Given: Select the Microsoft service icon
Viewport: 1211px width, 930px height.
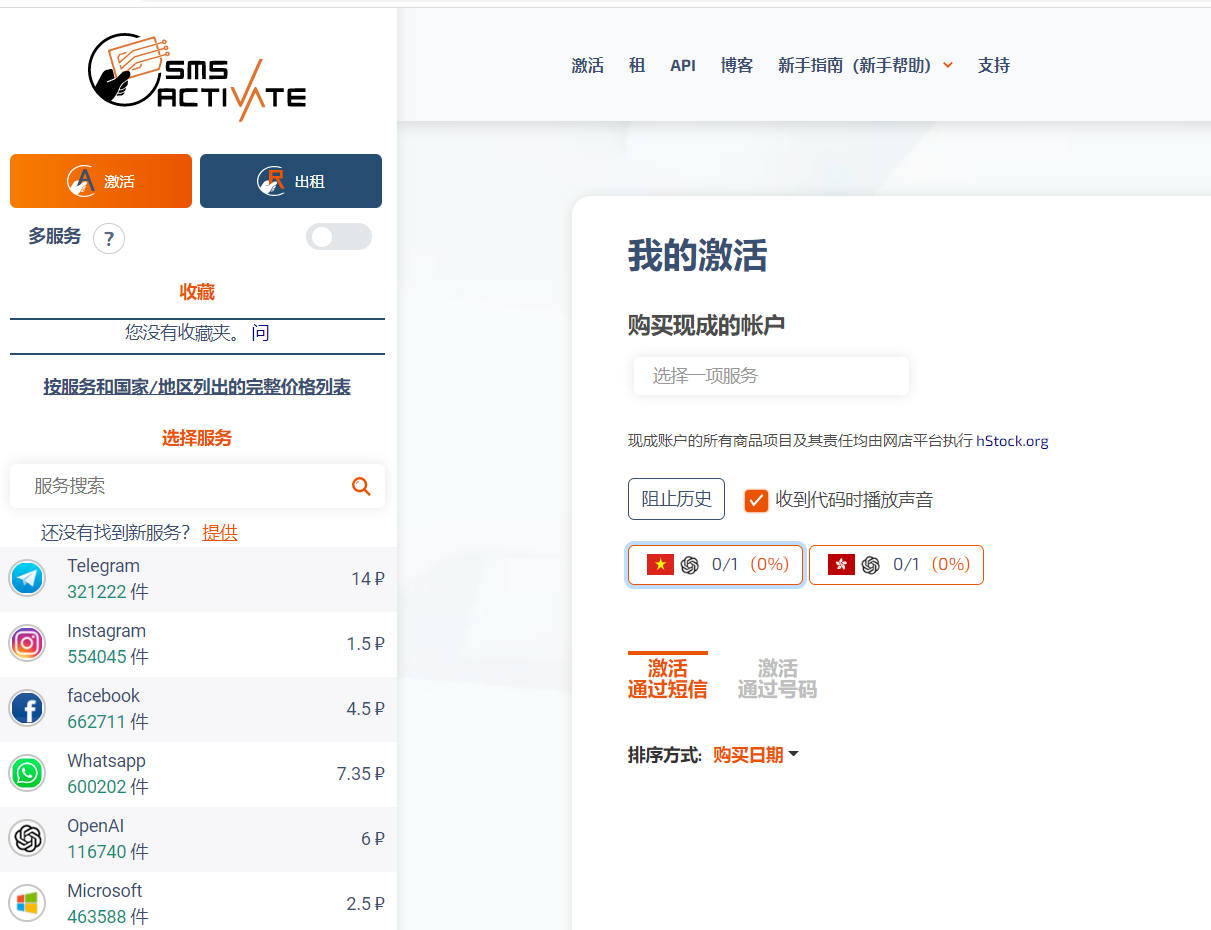Looking at the screenshot, I should 27,903.
